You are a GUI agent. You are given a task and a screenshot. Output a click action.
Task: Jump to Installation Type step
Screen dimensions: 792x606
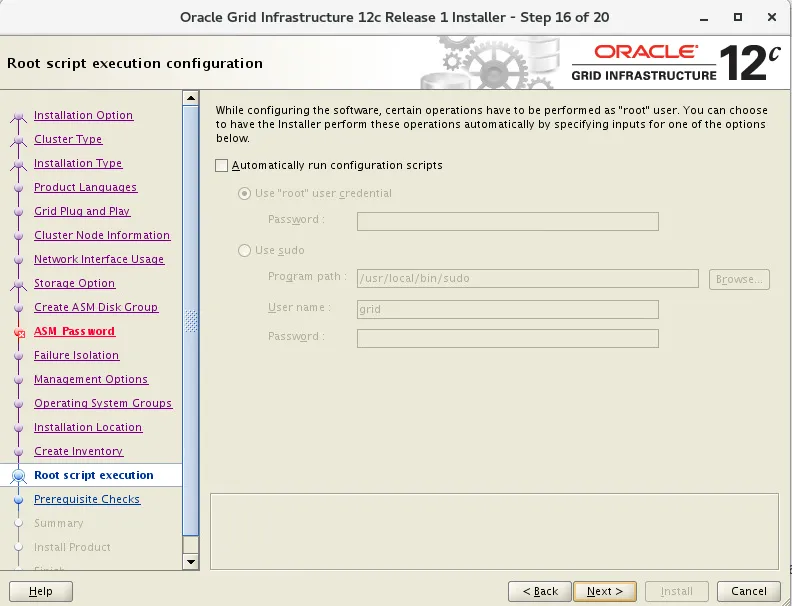coord(78,163)
